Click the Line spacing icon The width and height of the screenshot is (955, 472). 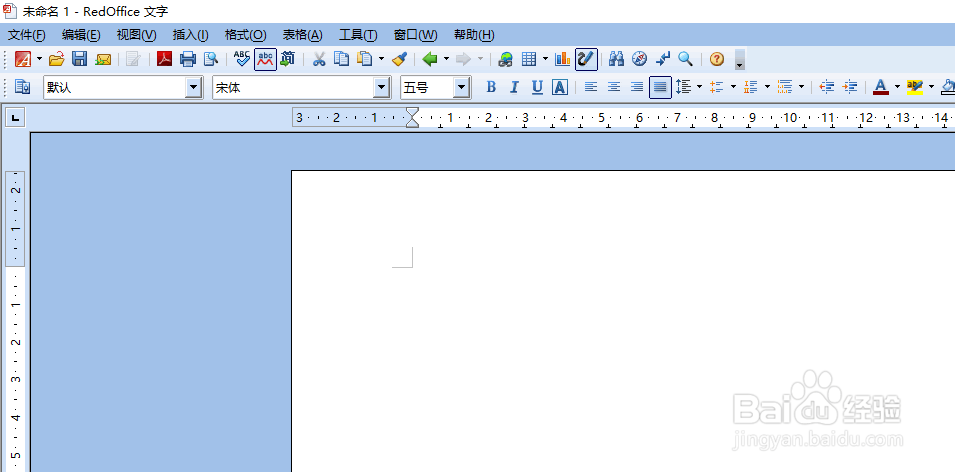point(683,87)
